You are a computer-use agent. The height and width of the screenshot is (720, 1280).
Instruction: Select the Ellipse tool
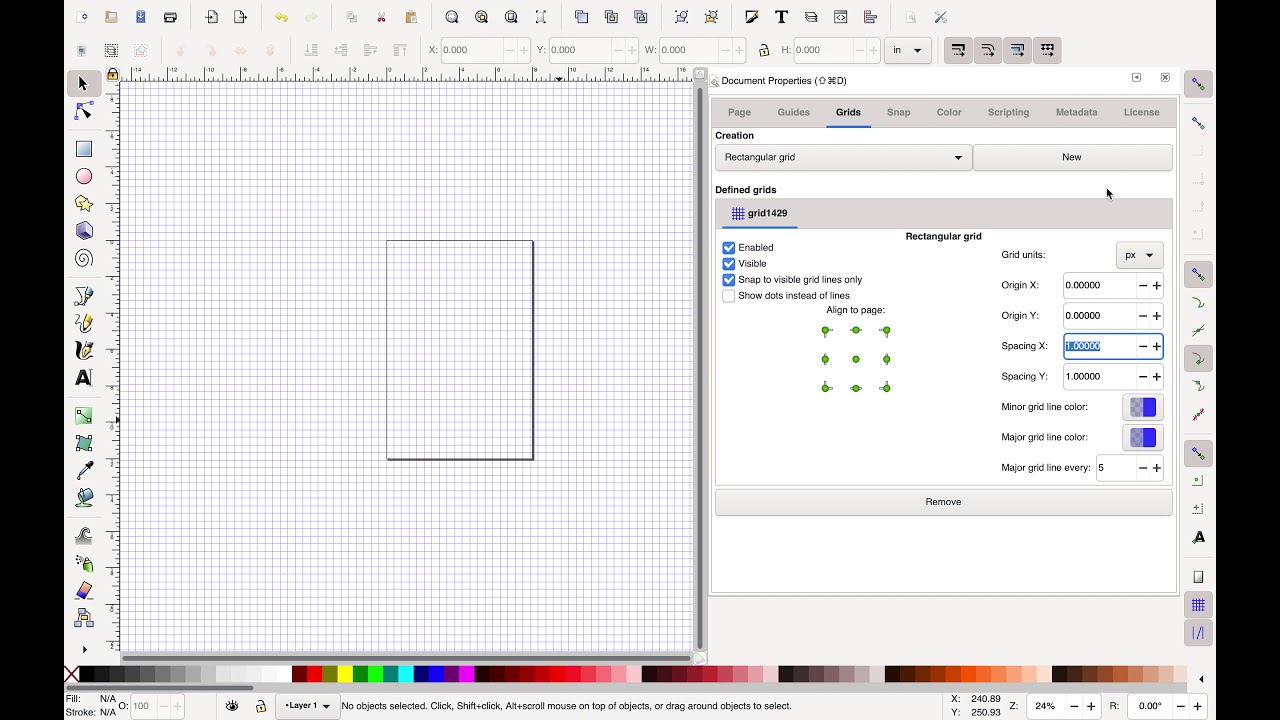tap(84, 176)
